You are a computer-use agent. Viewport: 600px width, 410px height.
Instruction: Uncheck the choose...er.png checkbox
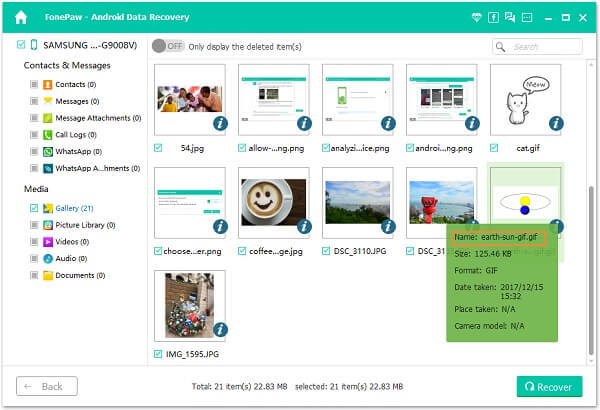coord(158,251)
